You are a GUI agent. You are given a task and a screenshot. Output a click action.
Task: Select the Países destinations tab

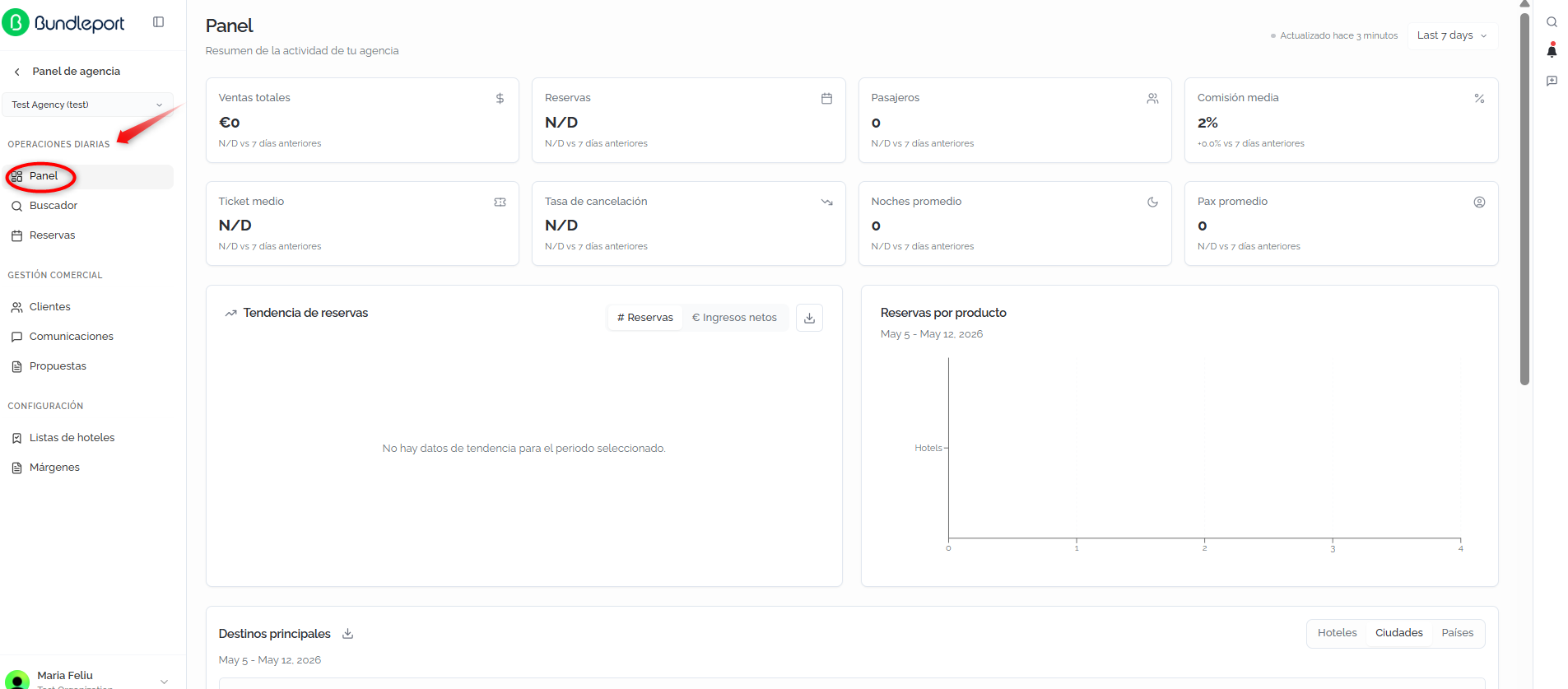pos(1457,633)
